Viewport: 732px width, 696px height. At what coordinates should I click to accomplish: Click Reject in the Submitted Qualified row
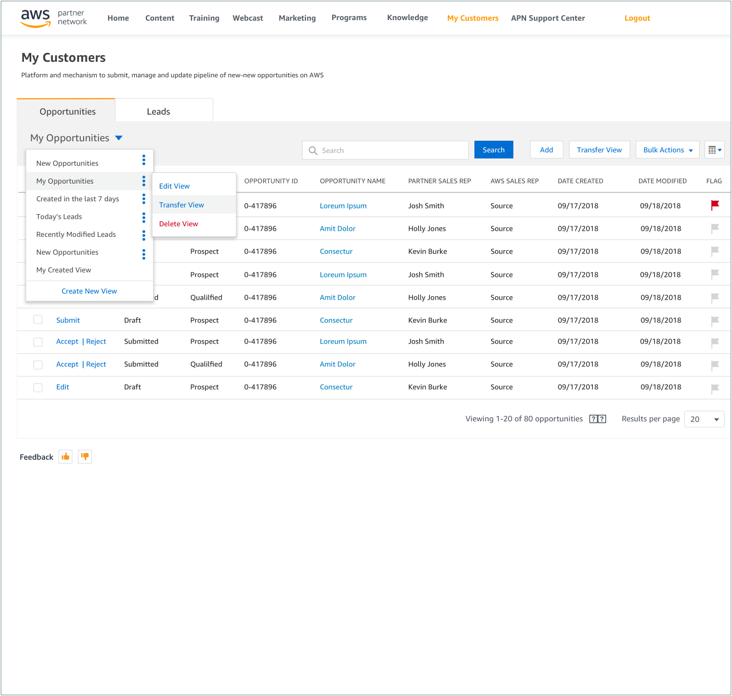click(96, 364)
